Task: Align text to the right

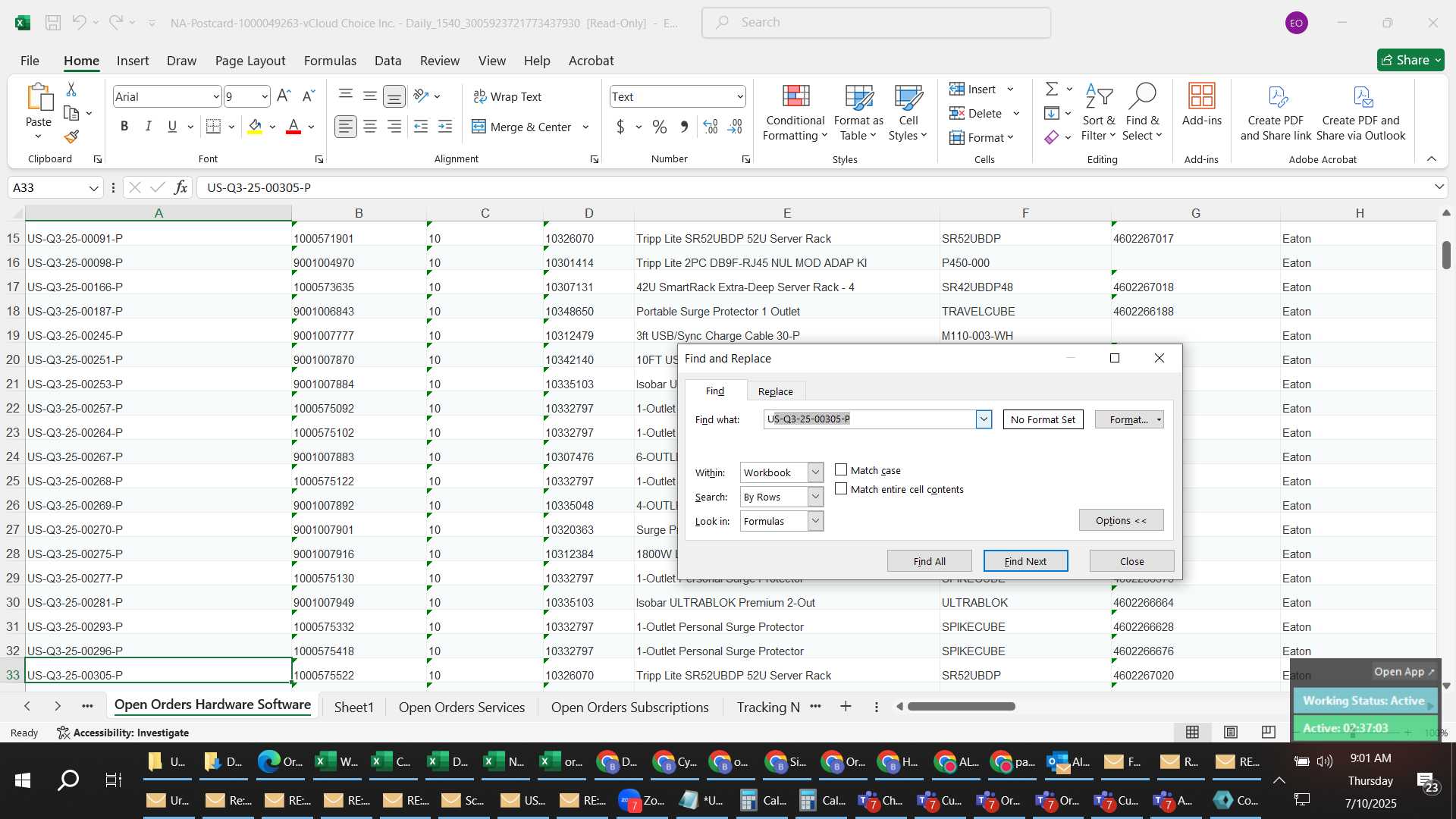Action: tap(394, 127)
